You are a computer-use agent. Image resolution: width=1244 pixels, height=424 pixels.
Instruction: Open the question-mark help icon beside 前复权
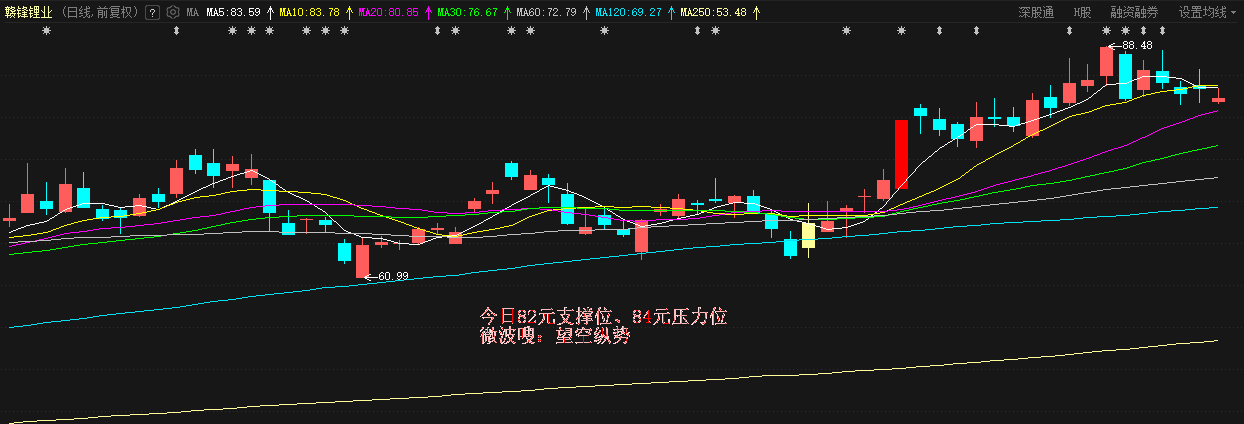point(152,13)
